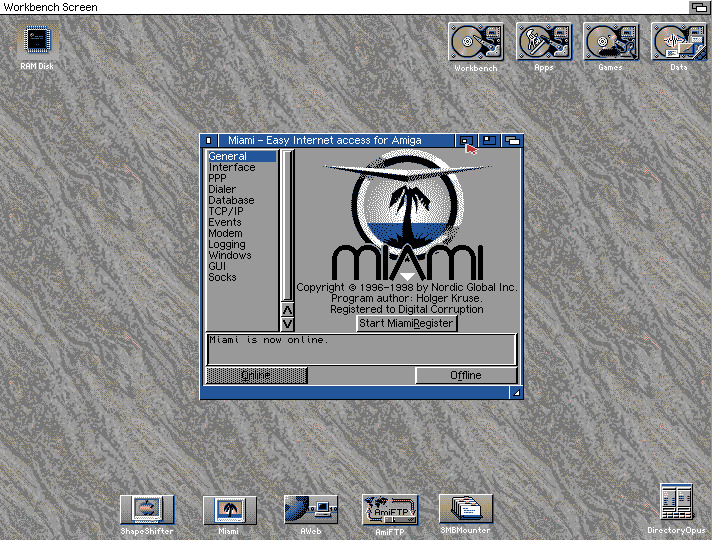Click Start MiamiRegister button
The image size is (712, 540).
[406, 323]
